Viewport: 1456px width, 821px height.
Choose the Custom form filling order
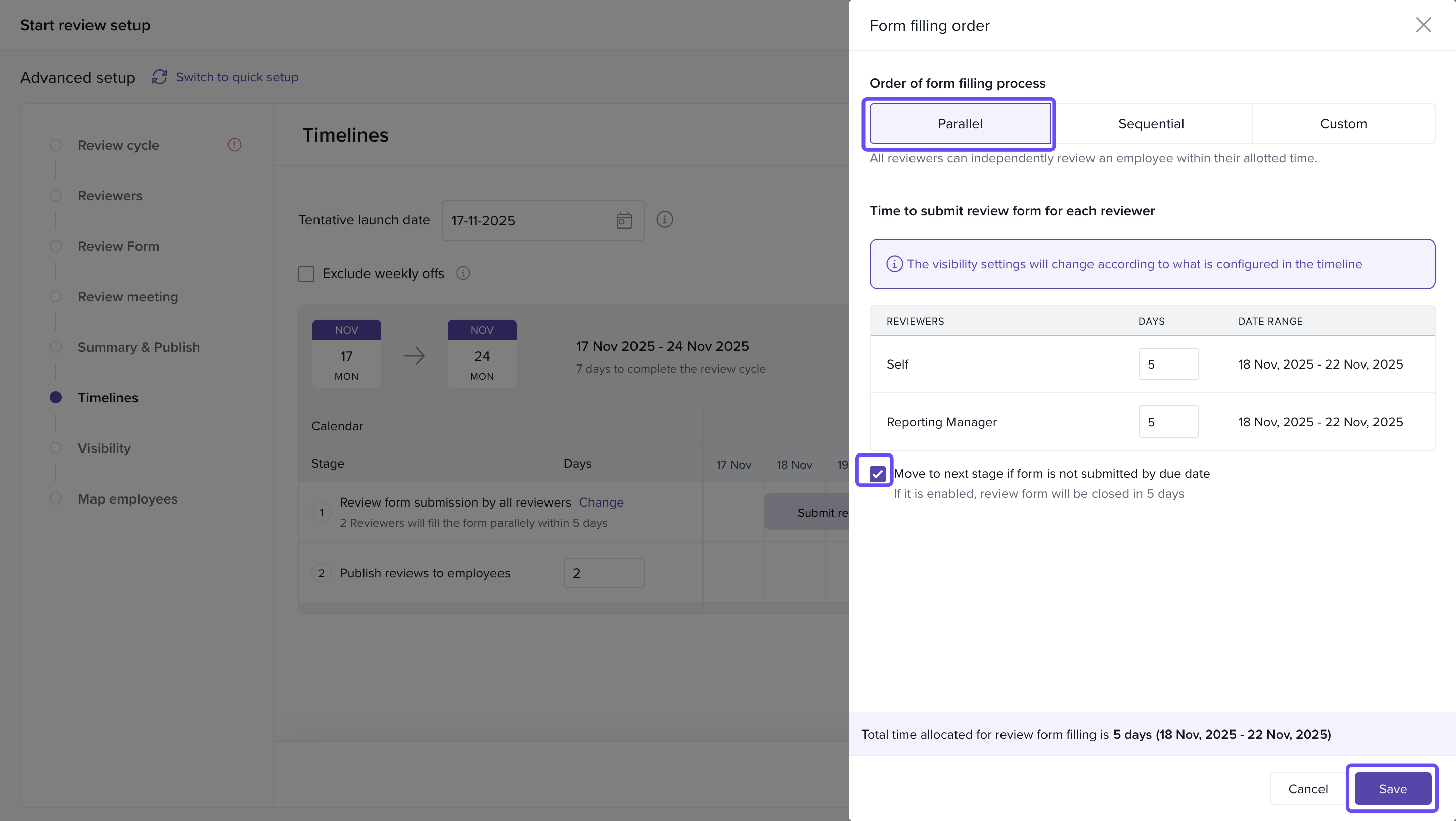(x=1343, y=124)
